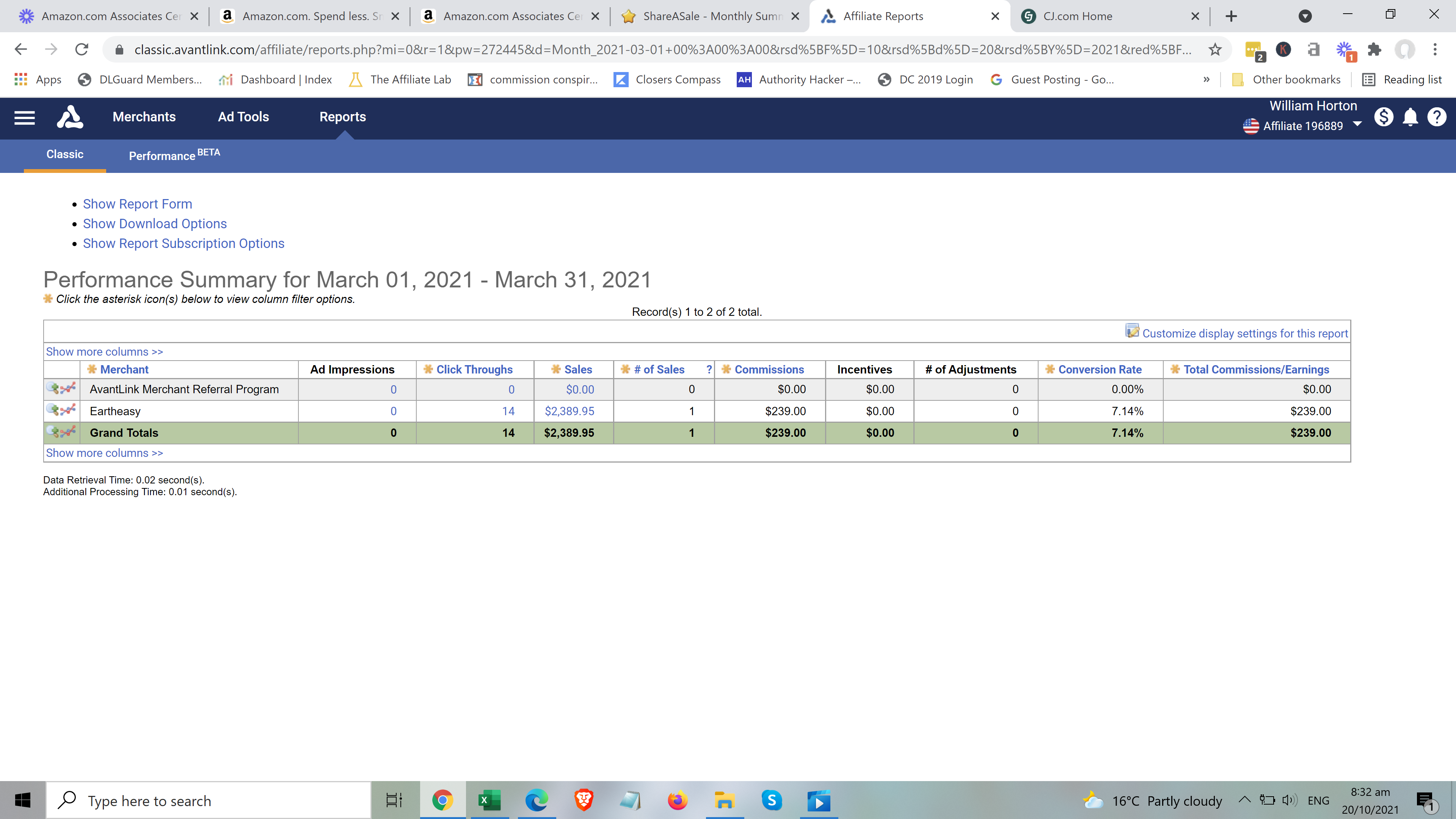Viewport: 1456px width, 819px height.
Task: Click the Click Throughs asterisk filter icon
Action: click(428, 369)
